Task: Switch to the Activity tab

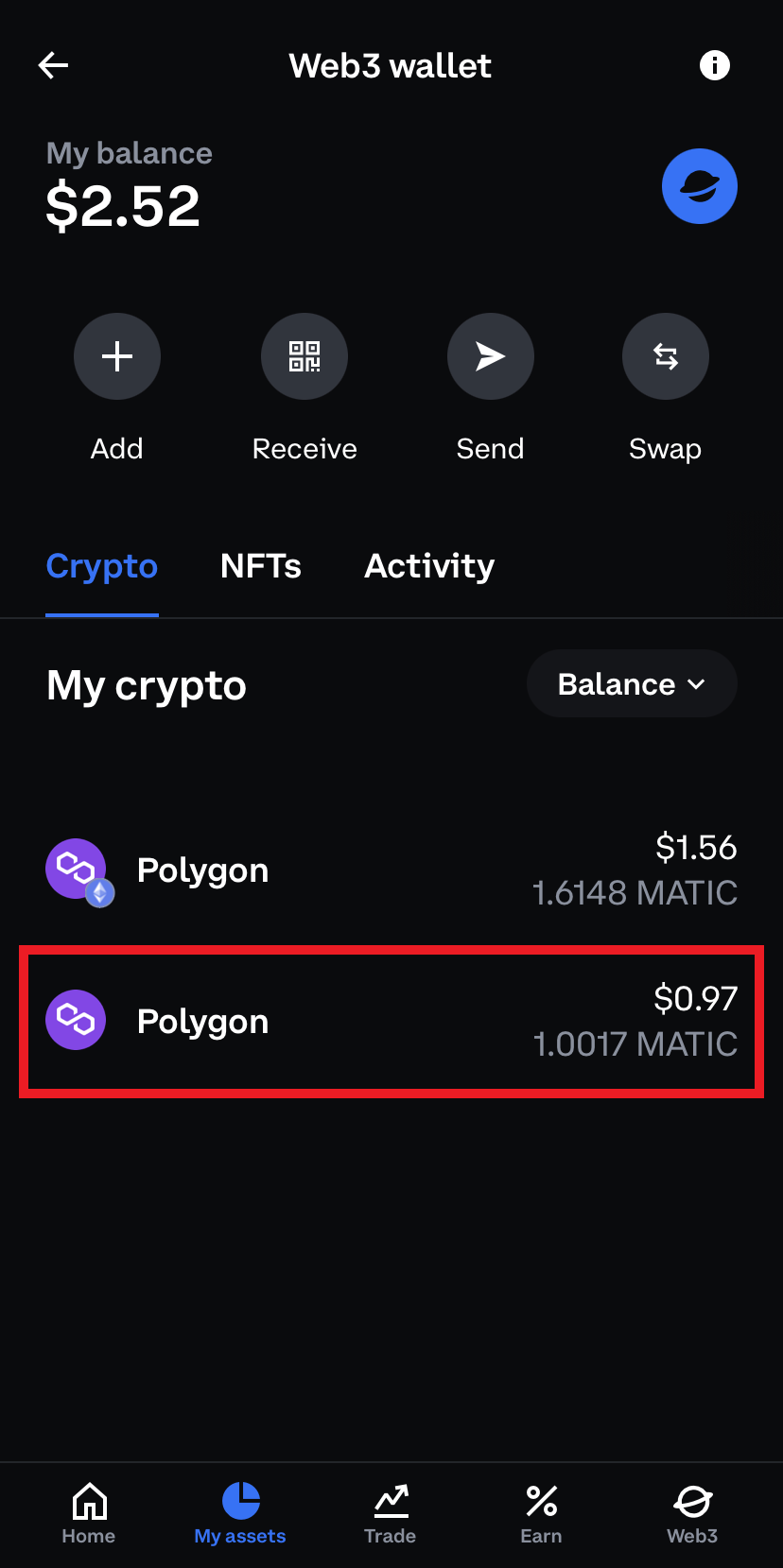Action: coord(429,566)
